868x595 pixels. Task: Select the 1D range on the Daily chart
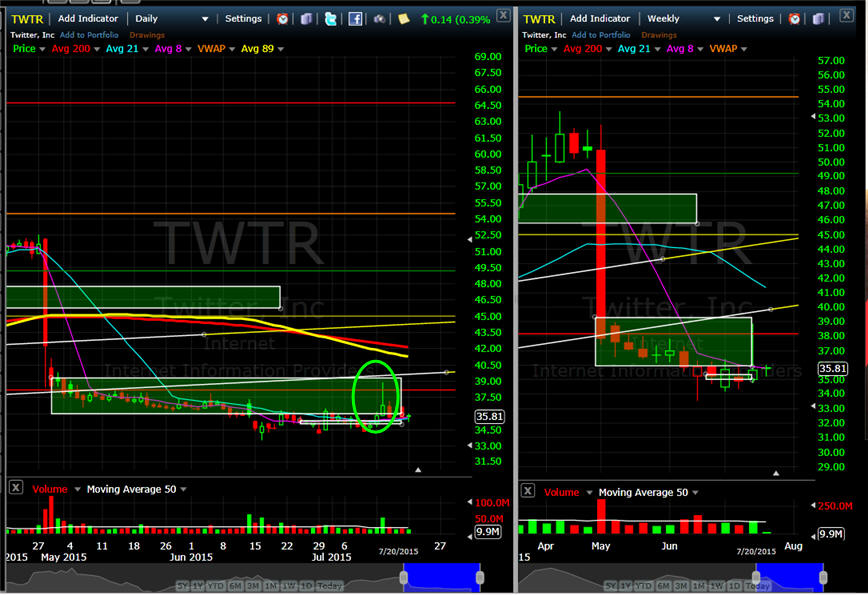pos(306,586)
